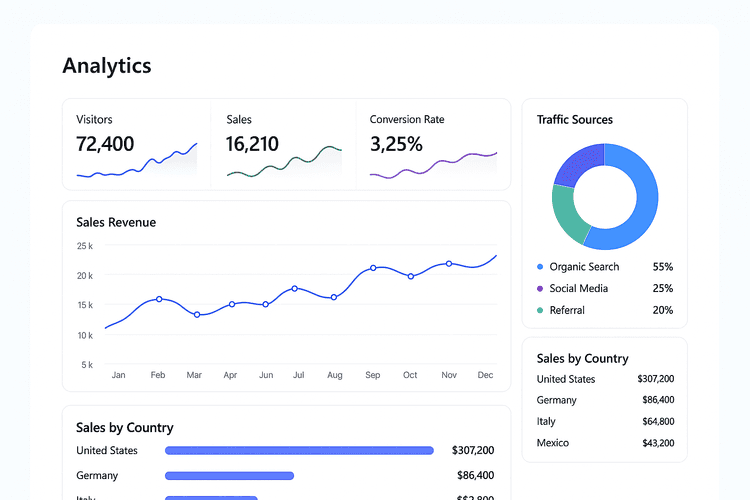This screenshot has height=500, width=750.
Task: Click the Sales Revenue chart heading
Action: (x=116, y=222)
